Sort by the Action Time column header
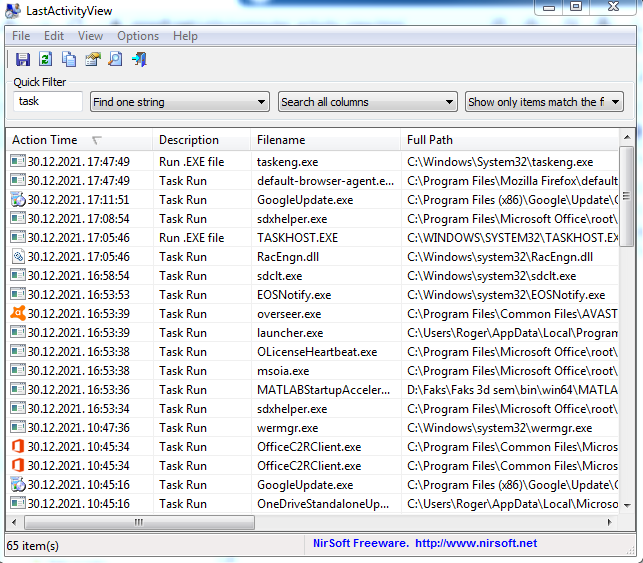Screen dimensions: 643x563 click(x=45, y=140)
